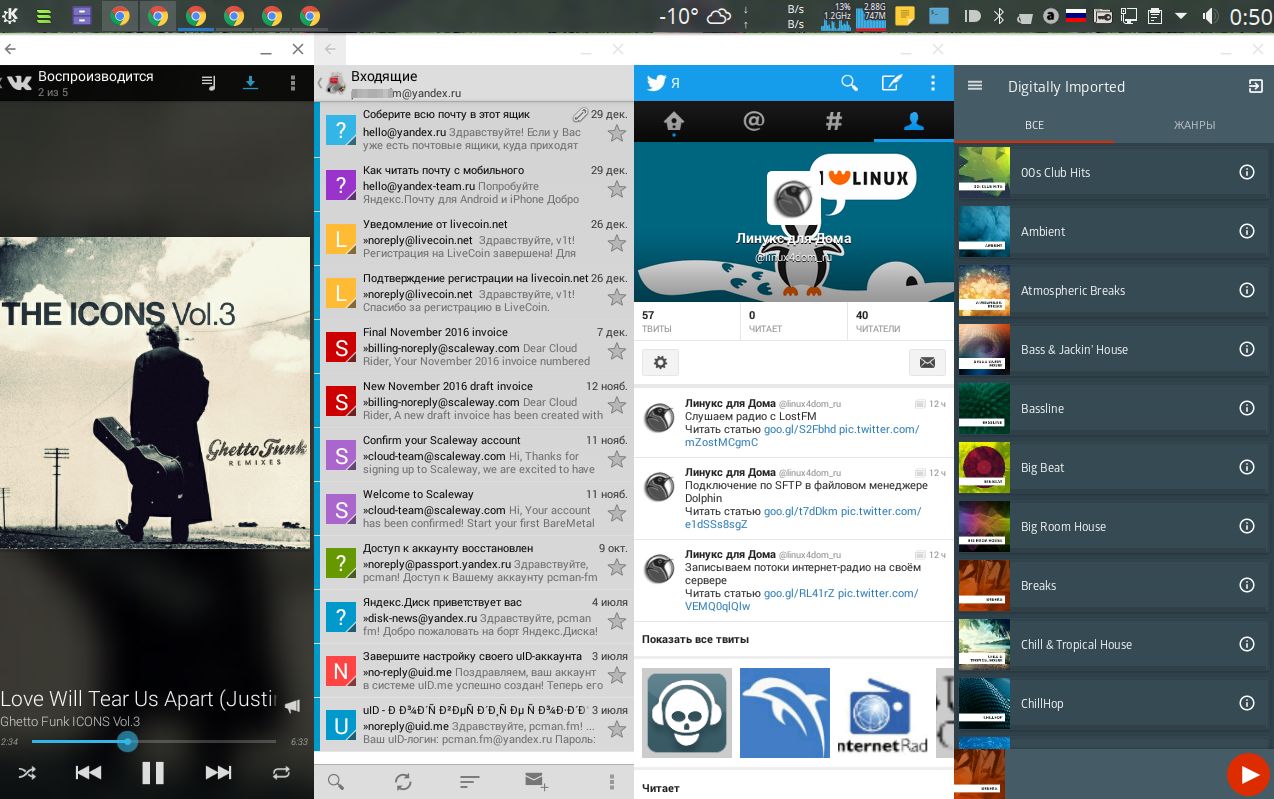
Task: Click Показать все твиты link
Action: [695, 639]
